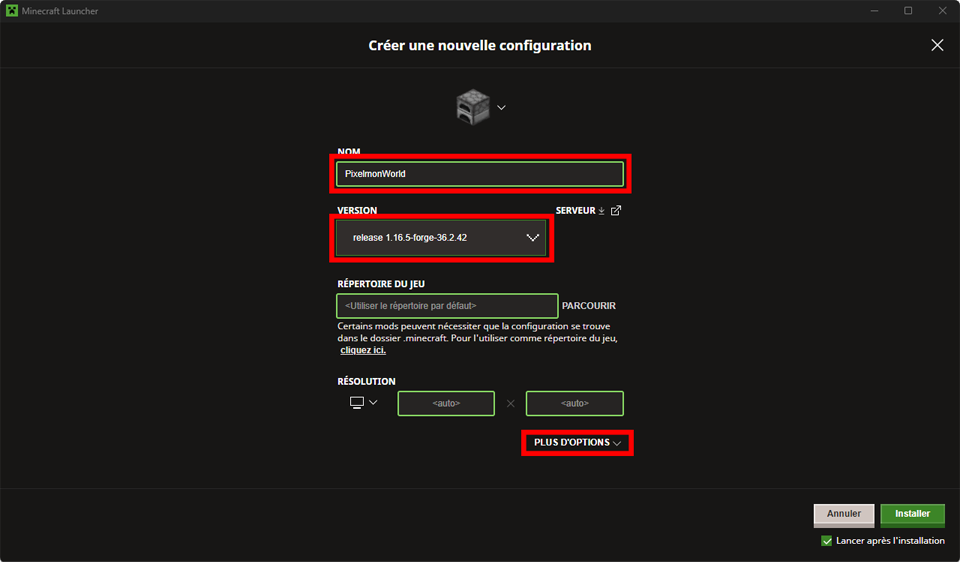Click the Installer button
960x562 pixels.
coord(912,515)
